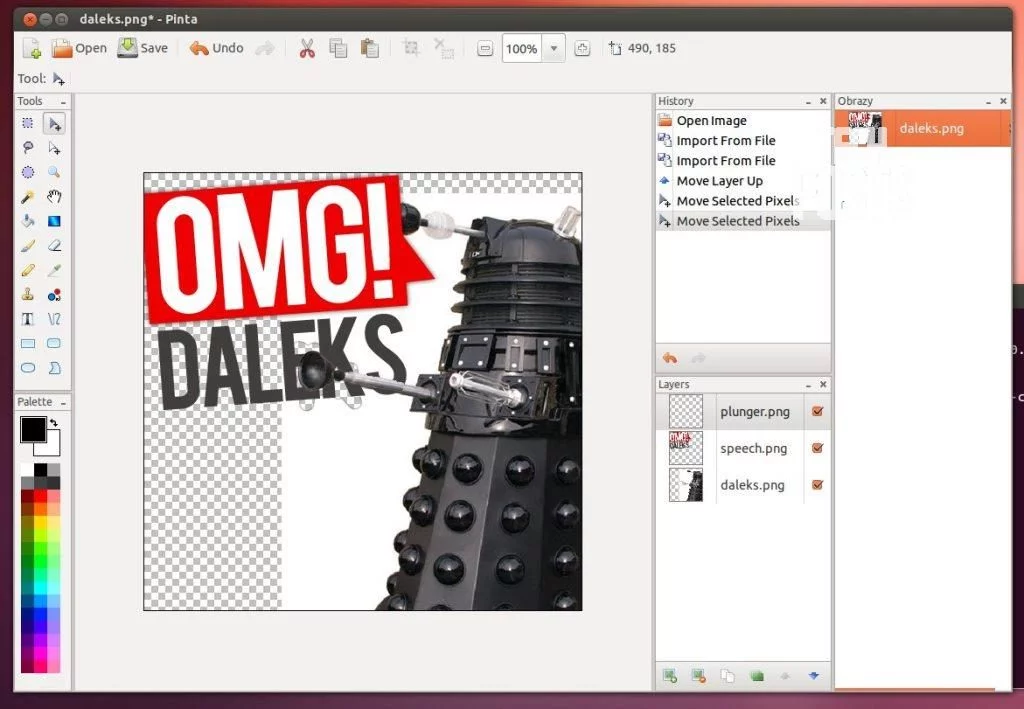1024x709 pixels.
Task: Click the Paste clipboard icon
Action: click(370, 48)
